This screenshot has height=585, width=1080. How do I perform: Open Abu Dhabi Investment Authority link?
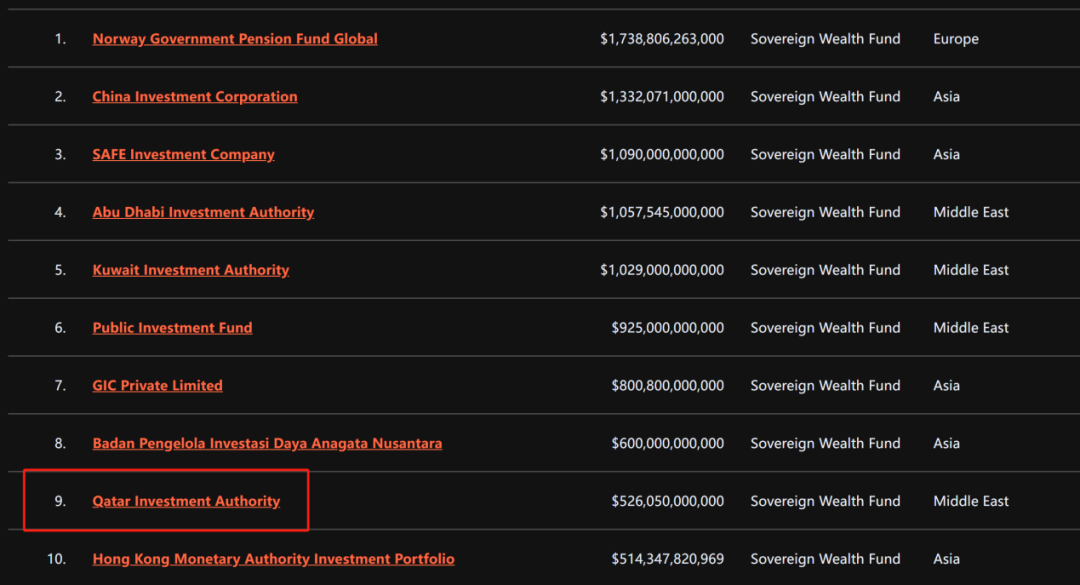pos(203,212)
